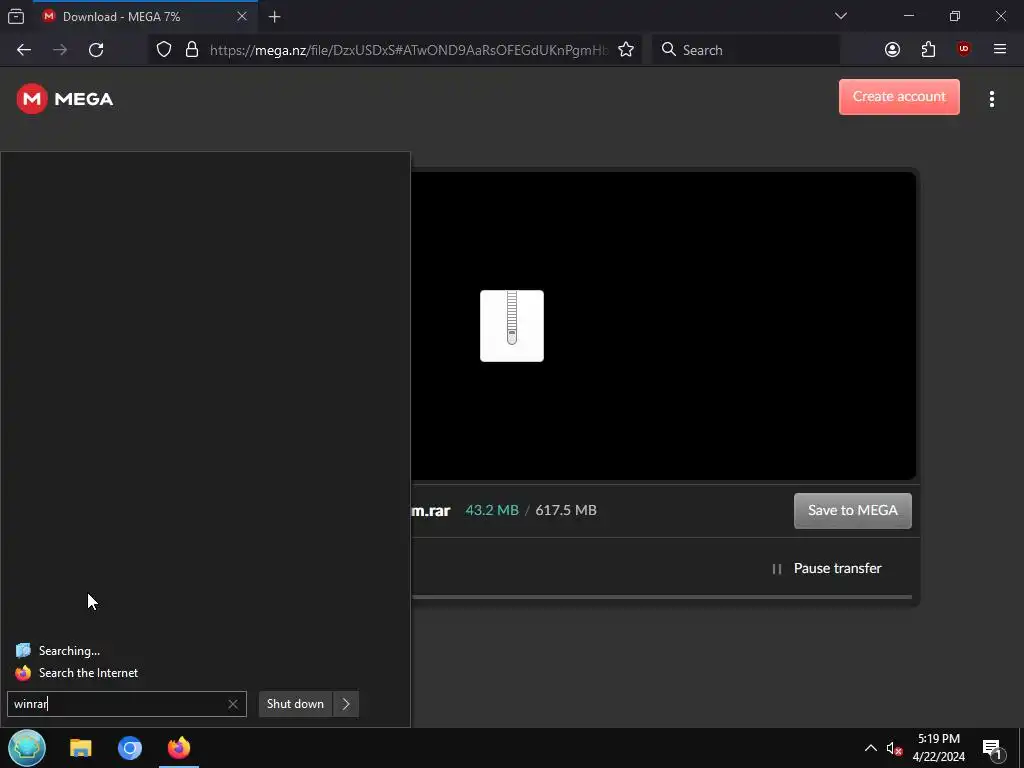Viewport: 1024px width, 768px height.
Task: Open File Explorer from the taskbar
Action: click(x=81, y=748)
